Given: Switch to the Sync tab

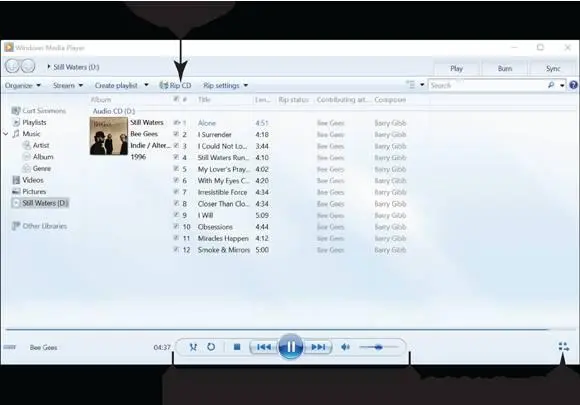Looking at the screenshot, I should coord(553,68).
